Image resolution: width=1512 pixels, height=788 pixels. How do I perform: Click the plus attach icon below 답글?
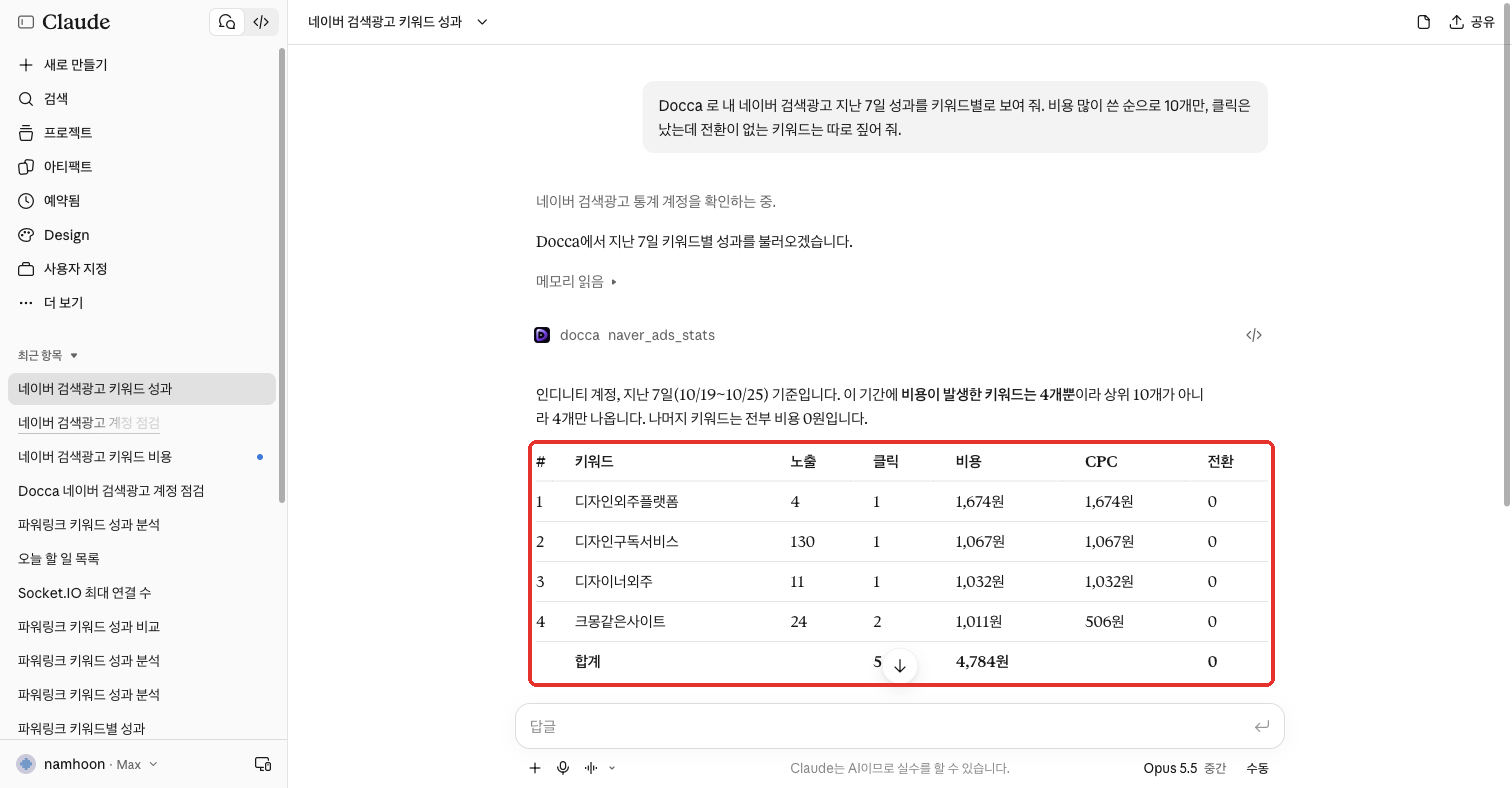pos(535,768)
